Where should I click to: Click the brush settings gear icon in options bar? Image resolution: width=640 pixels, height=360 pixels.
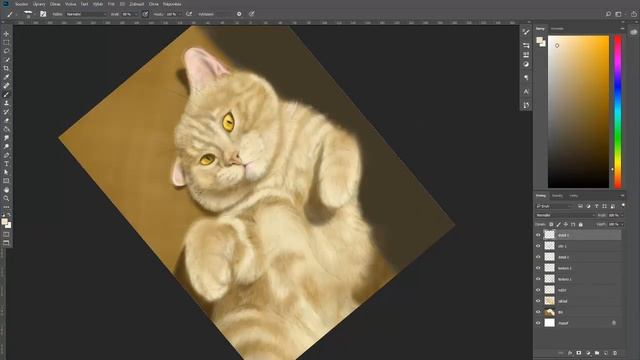tap(239, 14)
